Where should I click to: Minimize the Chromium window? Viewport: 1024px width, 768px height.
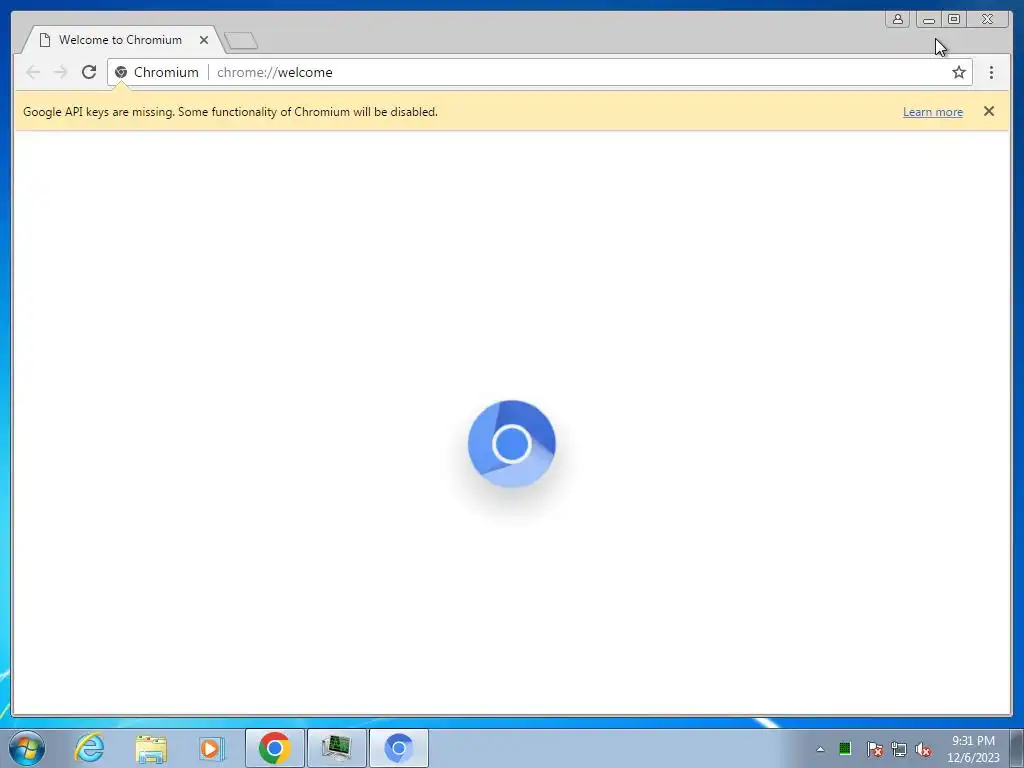pyautogui.click(x=928, y=20)
